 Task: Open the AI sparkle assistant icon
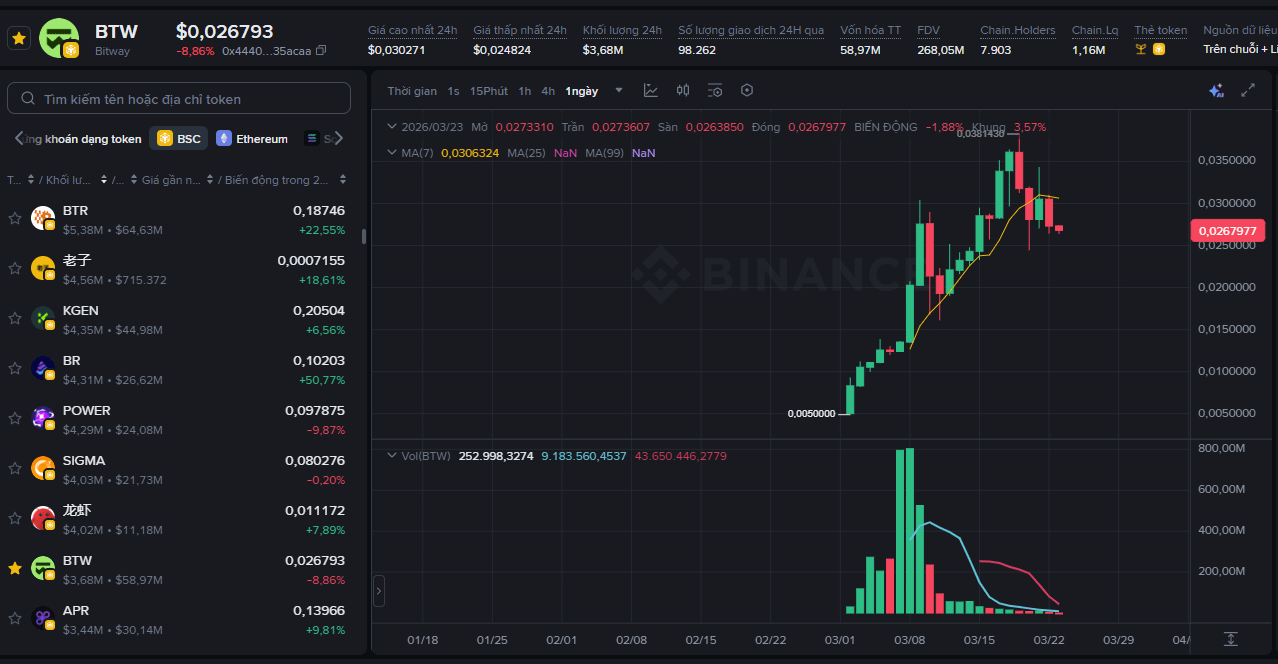pos(1216,90)
